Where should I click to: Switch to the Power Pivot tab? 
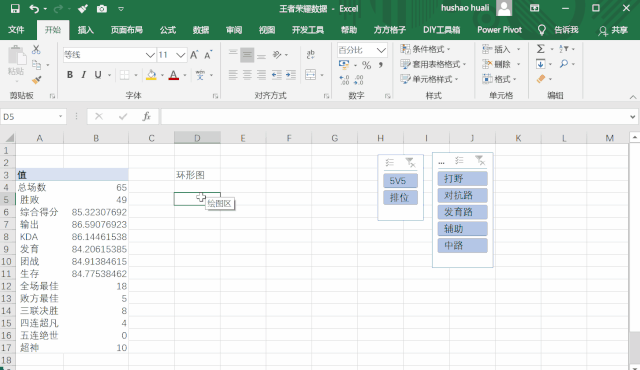point(500,30)
